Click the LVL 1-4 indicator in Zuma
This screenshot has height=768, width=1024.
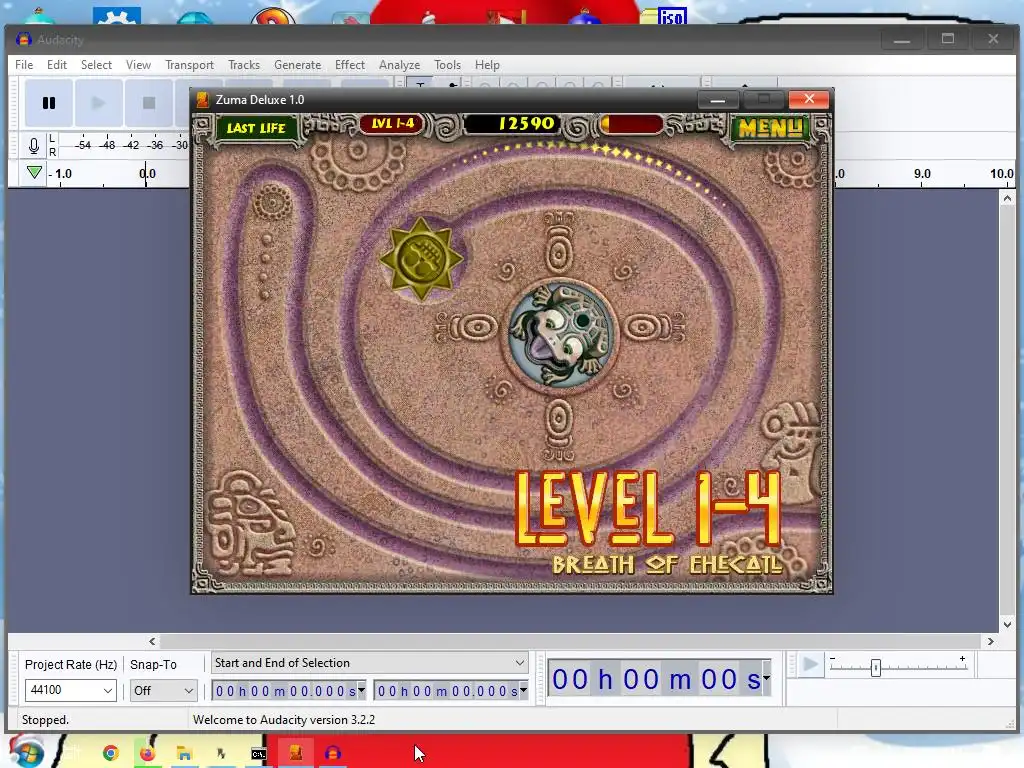(x=392, y=123)
